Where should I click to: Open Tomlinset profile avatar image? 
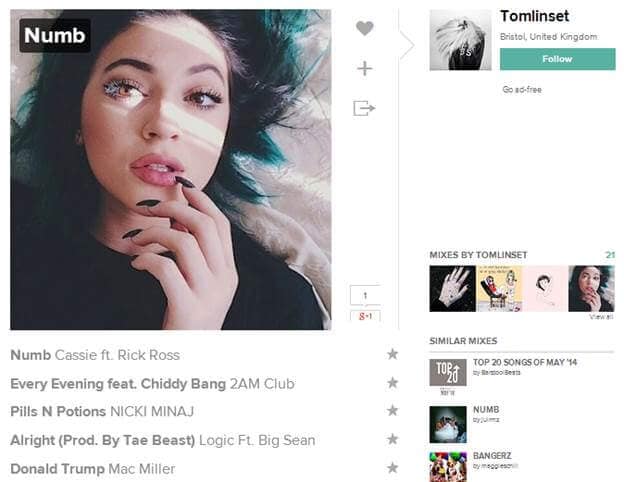click(460, 40)
